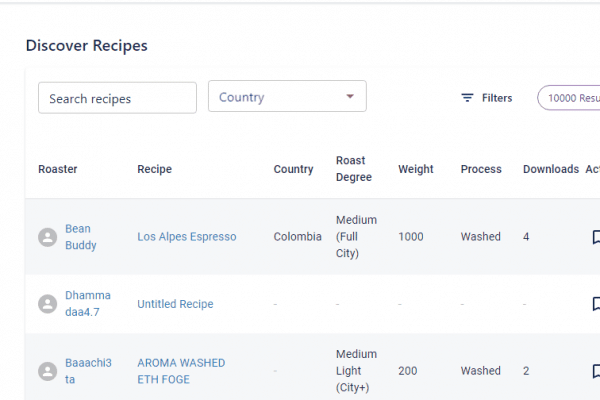Bookmark the Untitled Recipe row

tap(595, 304)
